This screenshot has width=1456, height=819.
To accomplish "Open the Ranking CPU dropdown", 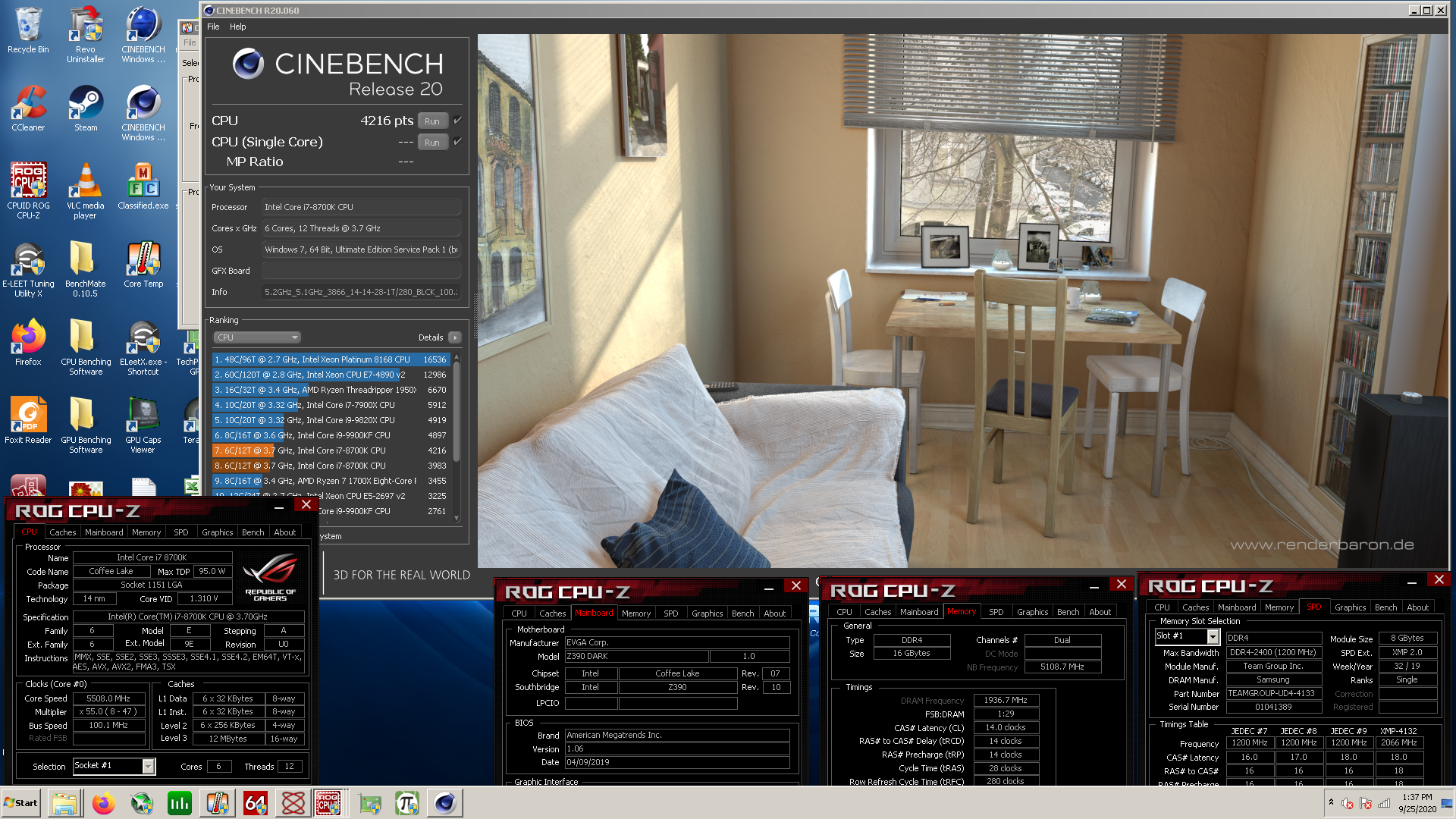I will 257,337.
